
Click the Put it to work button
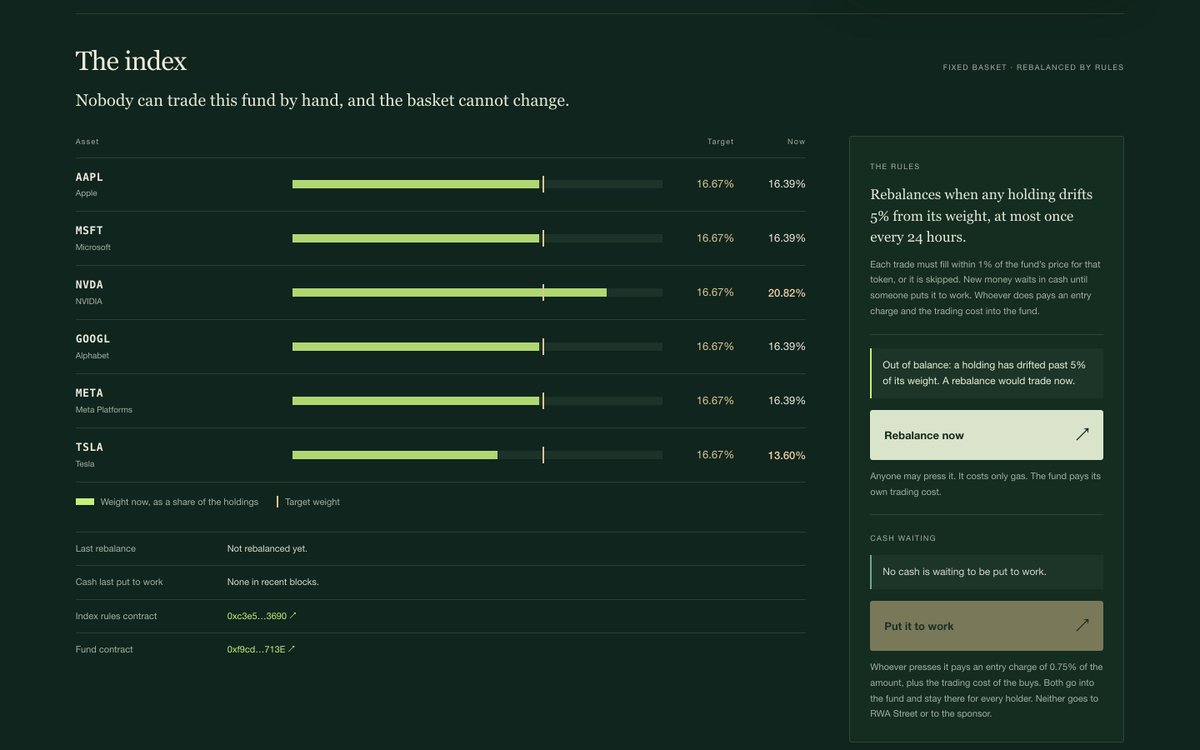[986, 626]
